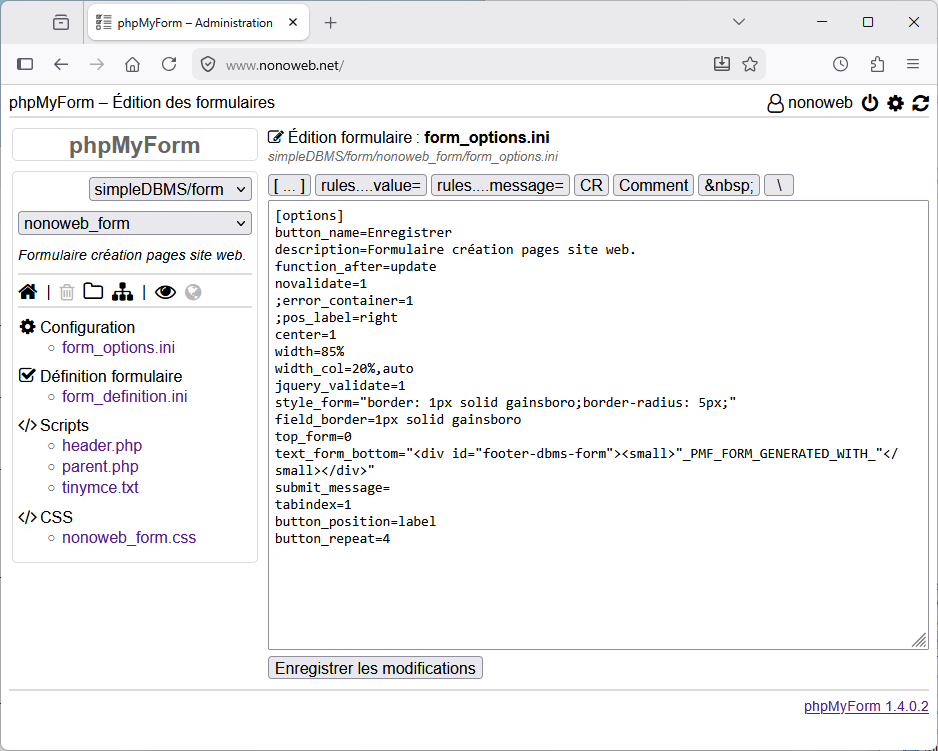This screenshot has width=938, height=751.
Task: Open the simpleDBMS/form dropdown
Action: pos(170,189)
